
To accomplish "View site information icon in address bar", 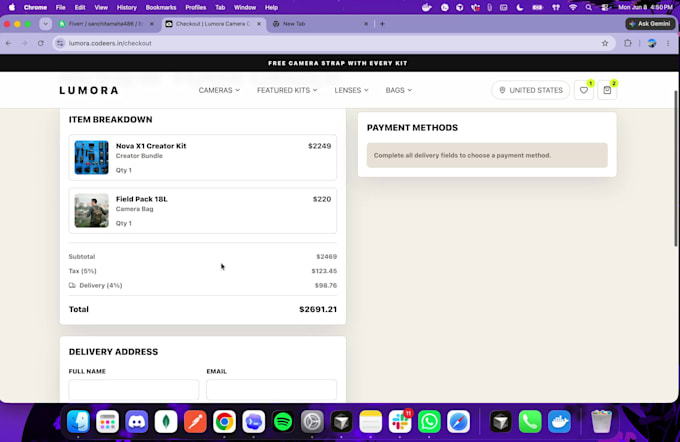I will 60,43.
